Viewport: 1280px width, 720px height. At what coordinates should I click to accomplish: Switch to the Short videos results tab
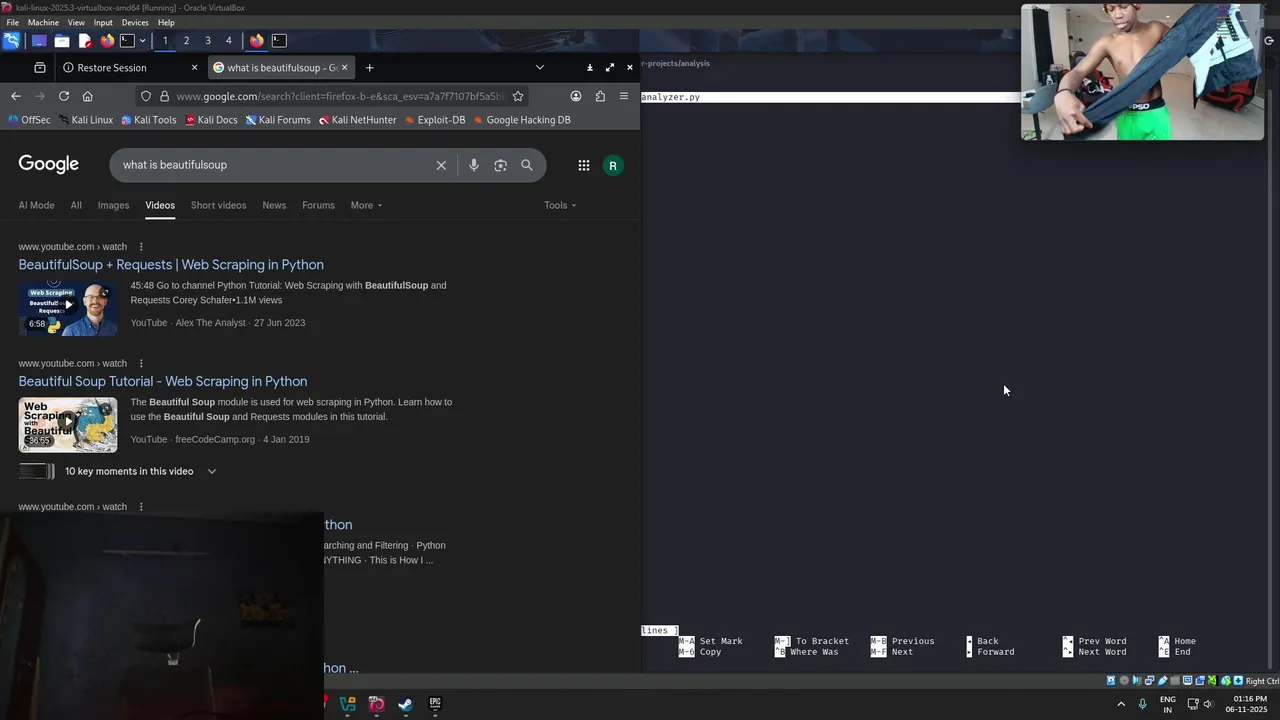tap(218, 205)
